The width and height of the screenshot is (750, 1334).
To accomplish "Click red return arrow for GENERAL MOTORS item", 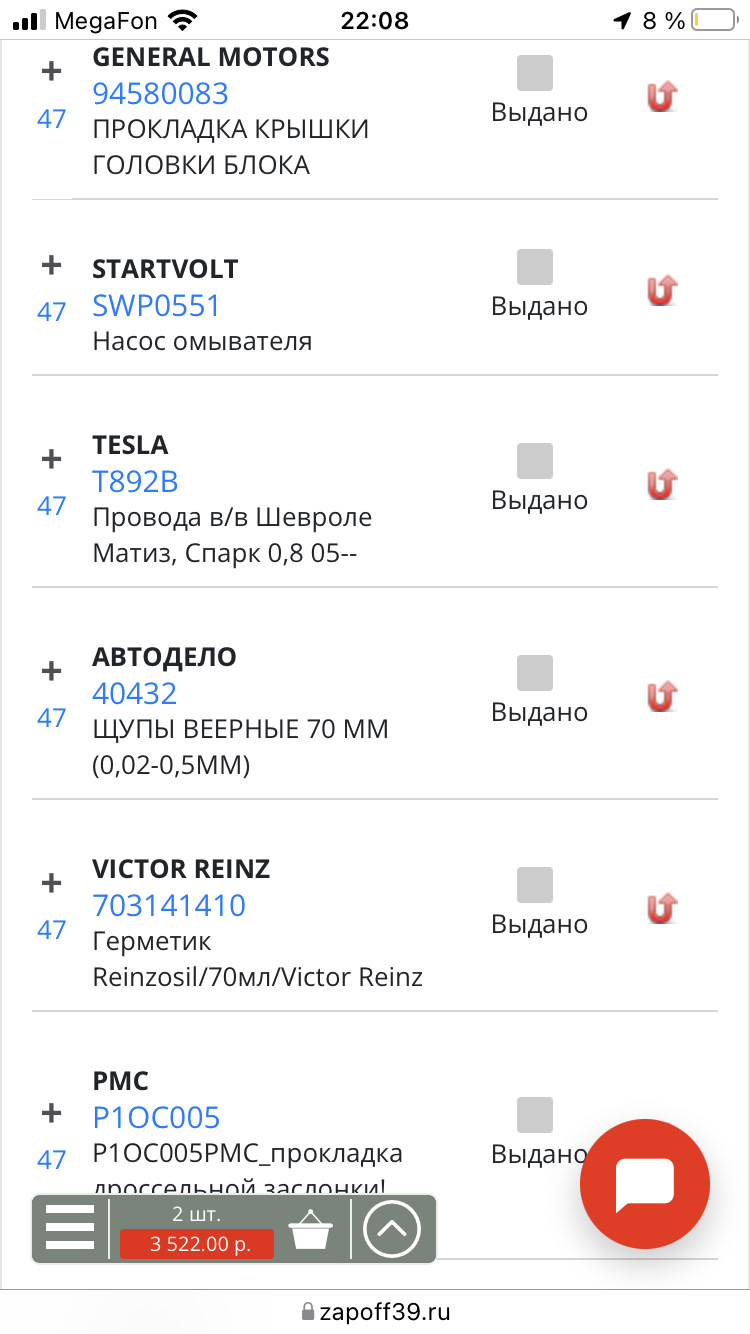I will coord(661,96).
